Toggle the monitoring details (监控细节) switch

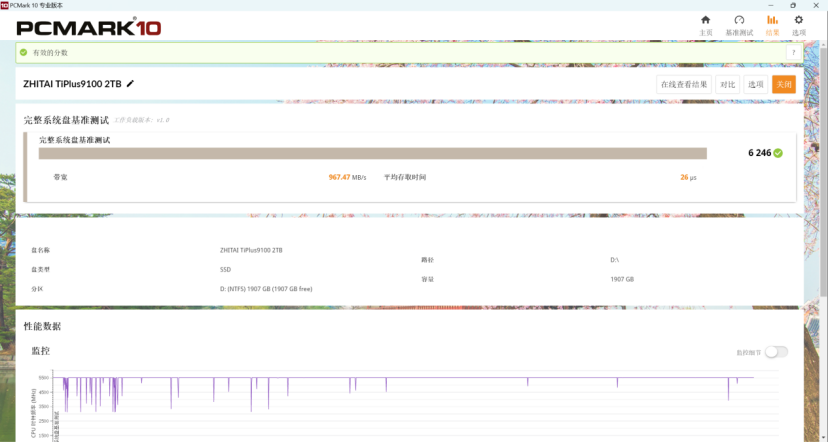coord(776,352)
